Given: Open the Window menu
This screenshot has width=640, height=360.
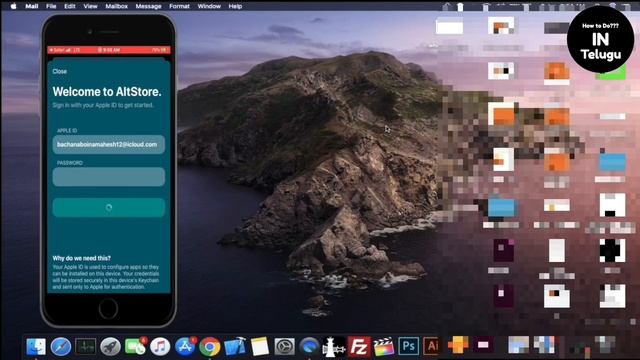Looking at the screenshot, I should (209, 6).
